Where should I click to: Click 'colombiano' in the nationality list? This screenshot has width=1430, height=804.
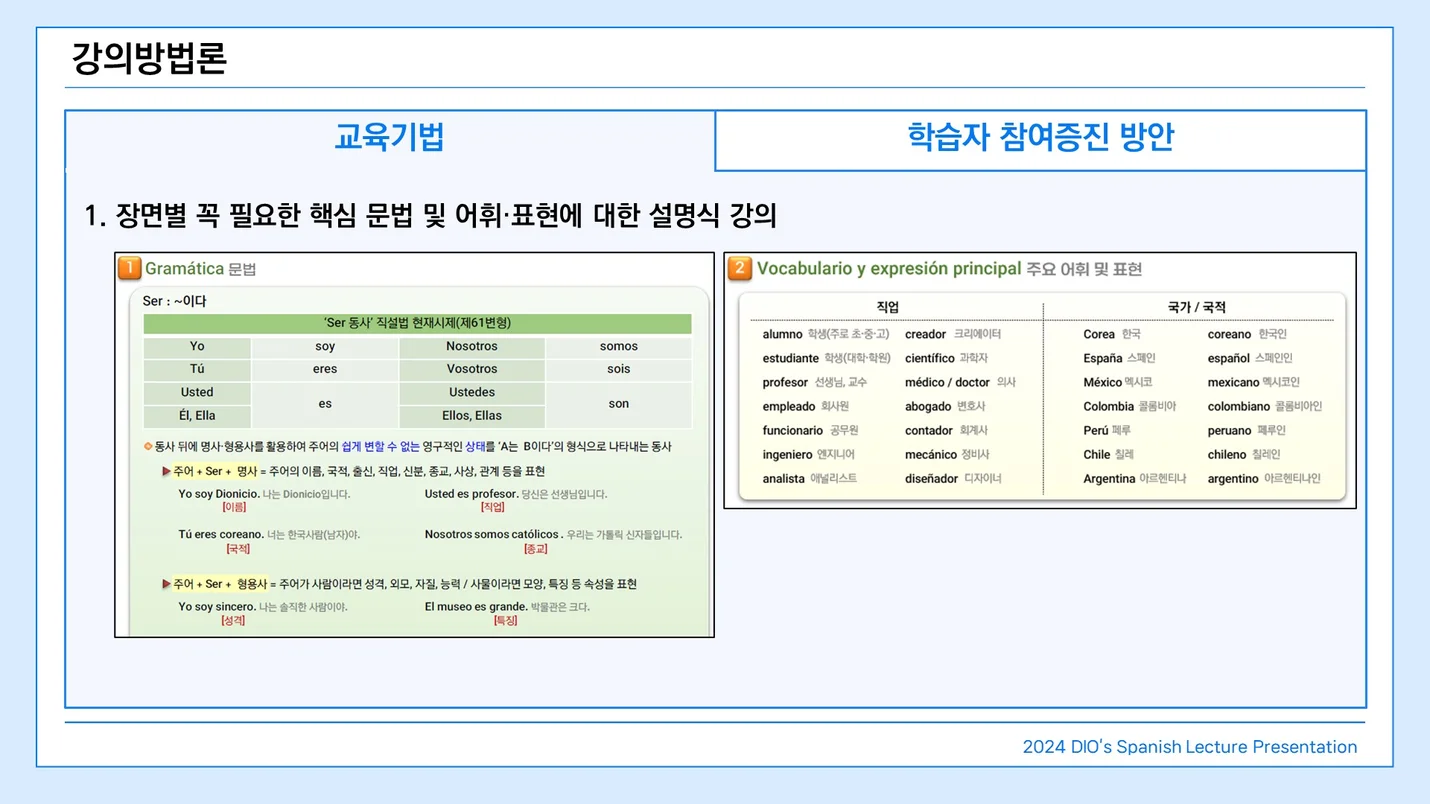click(1239, 406)
